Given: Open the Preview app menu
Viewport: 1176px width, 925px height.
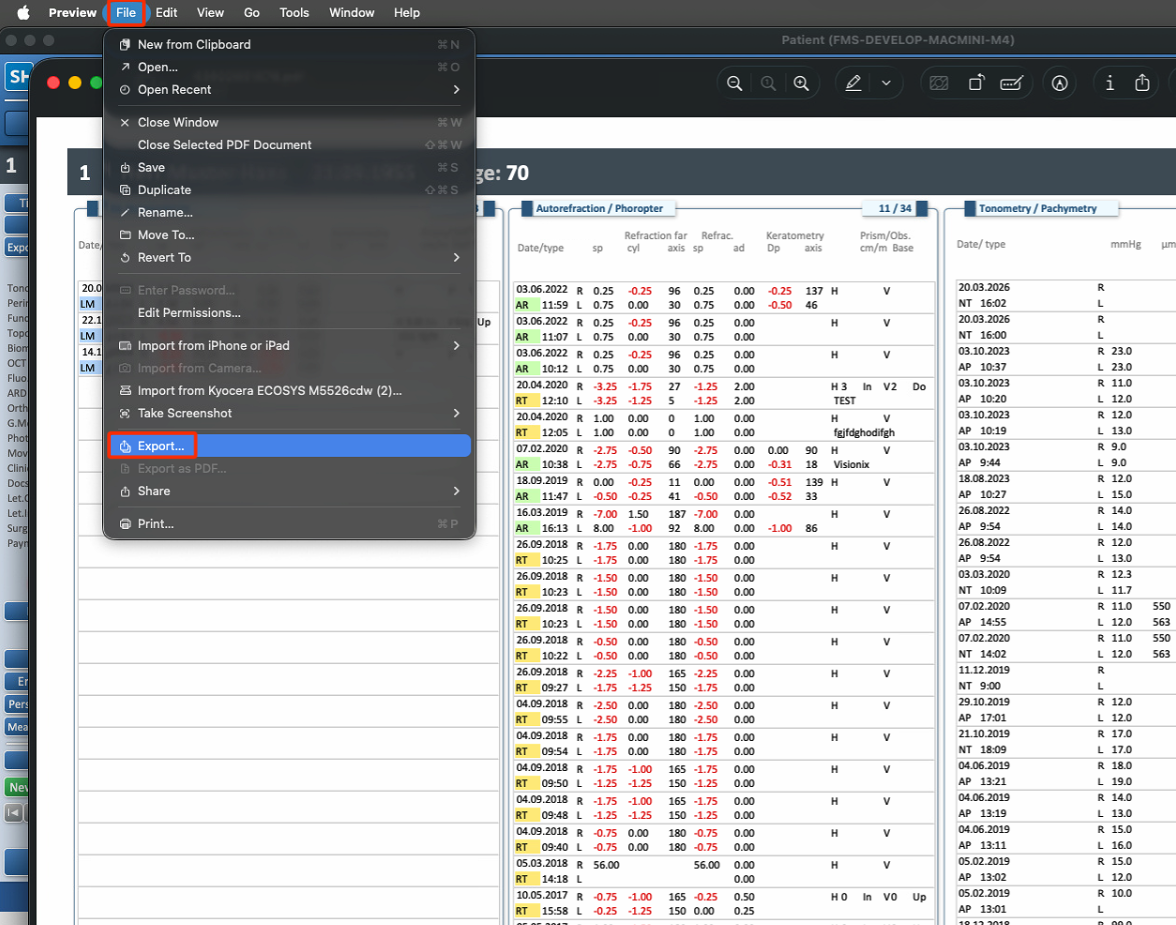Looking at the screenshot, I should coord(72,13).
